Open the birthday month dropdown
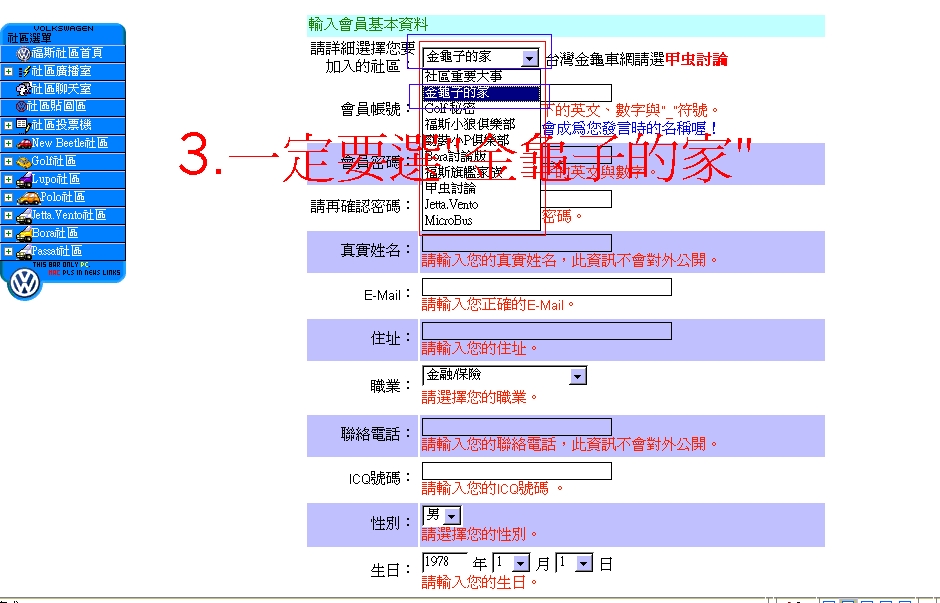Viewport: 940px width, 603px height. click(520, 564)
